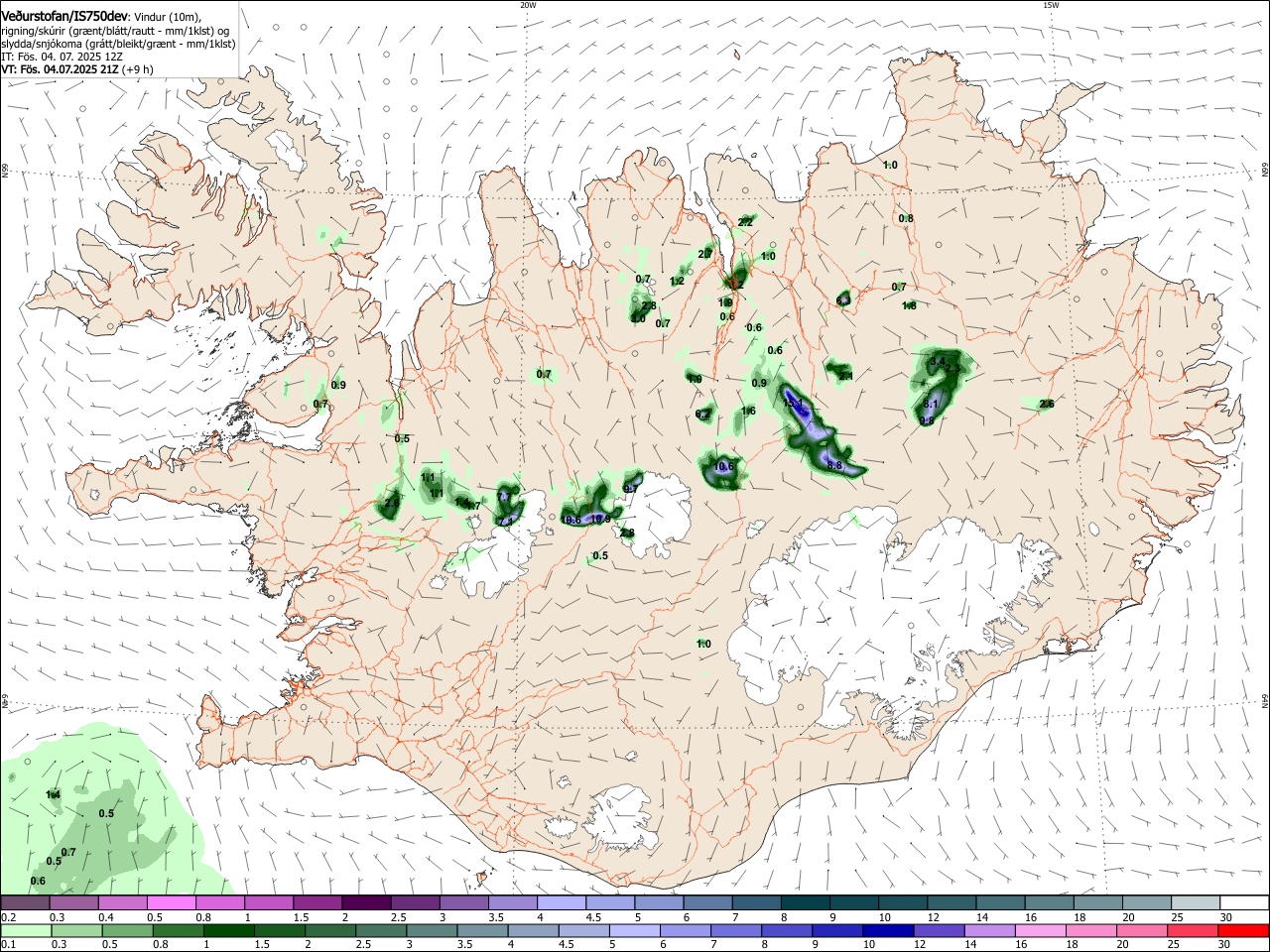This screenshot has width=1270, height=952.
Task: Click the pale green first swatch above label 0.1
Action: [x=26, y=930]
